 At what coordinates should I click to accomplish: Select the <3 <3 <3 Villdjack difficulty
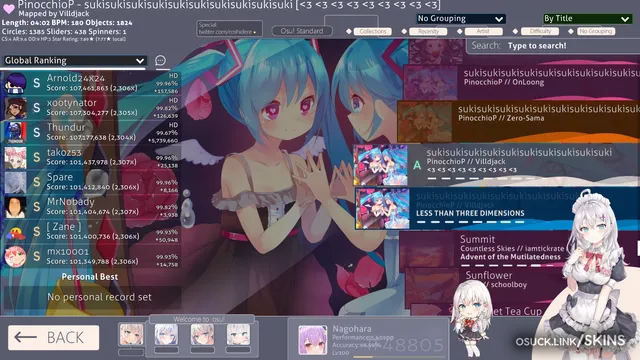497,165
